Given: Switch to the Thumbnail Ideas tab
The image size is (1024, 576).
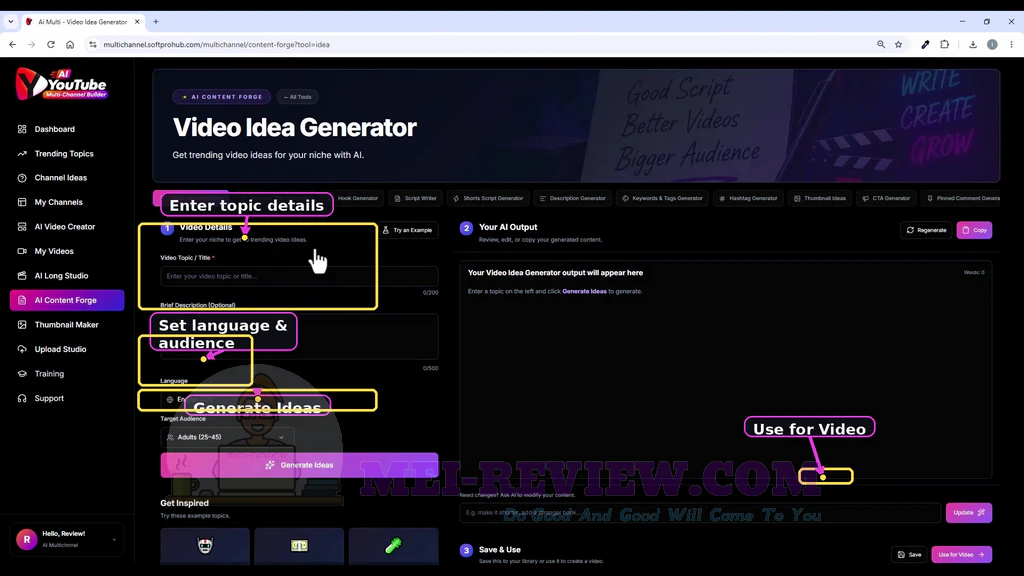Looking at the screenshot, I should point(820,199).
